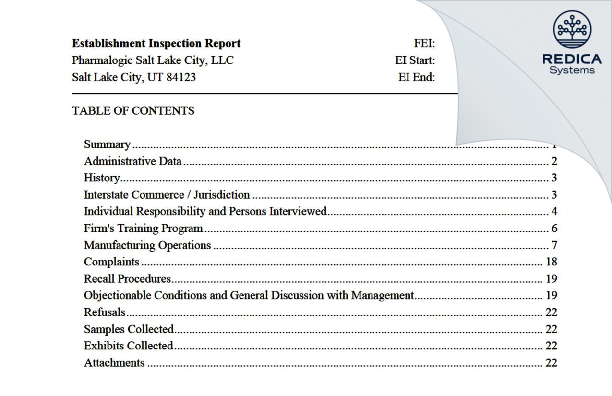Select the 'Establishment Inspection Report' heading
Screen dimensions: 612x396
pyautogui.click(x=156, y=43)
